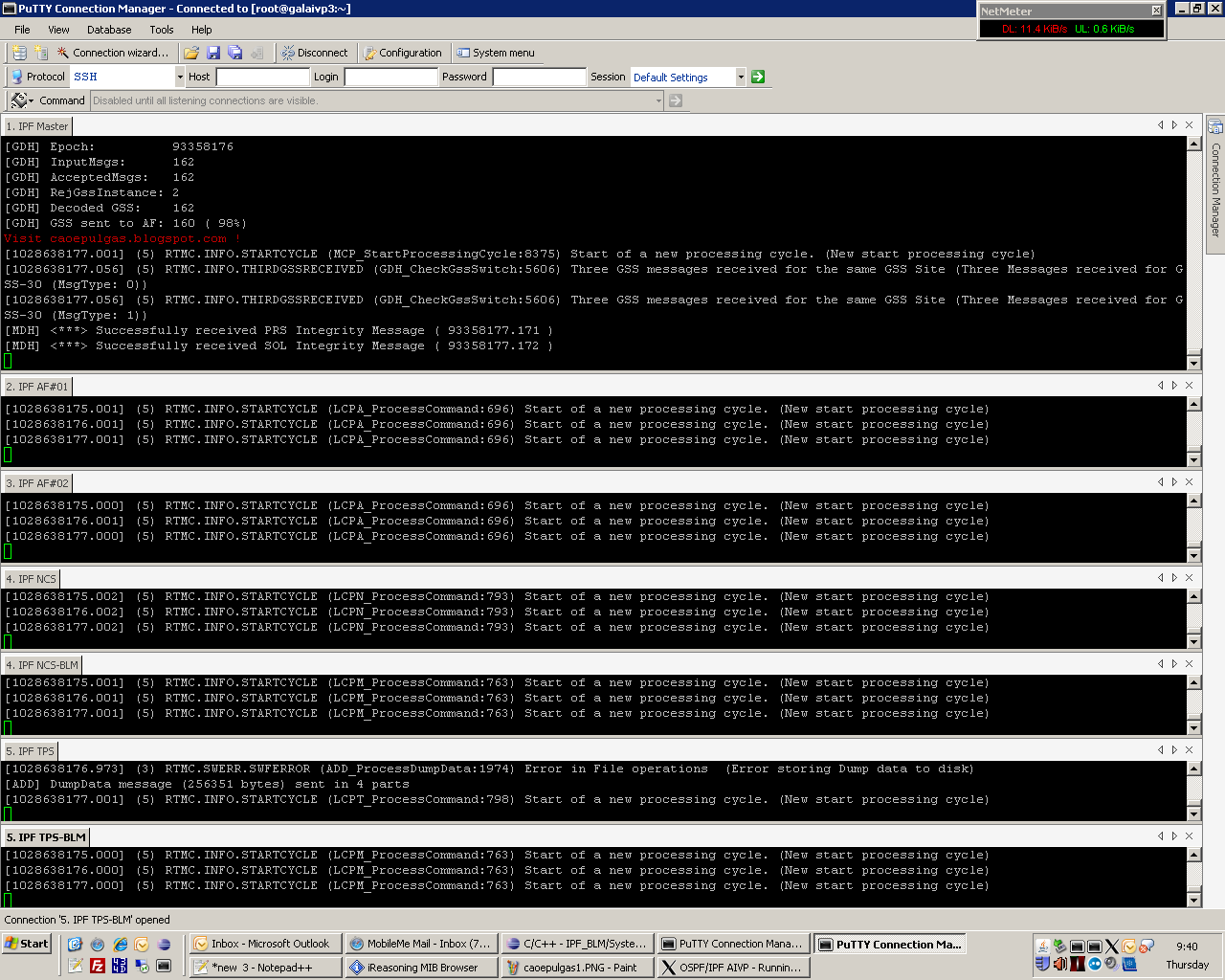Click the save floppy disk icon

click(213, 53)
